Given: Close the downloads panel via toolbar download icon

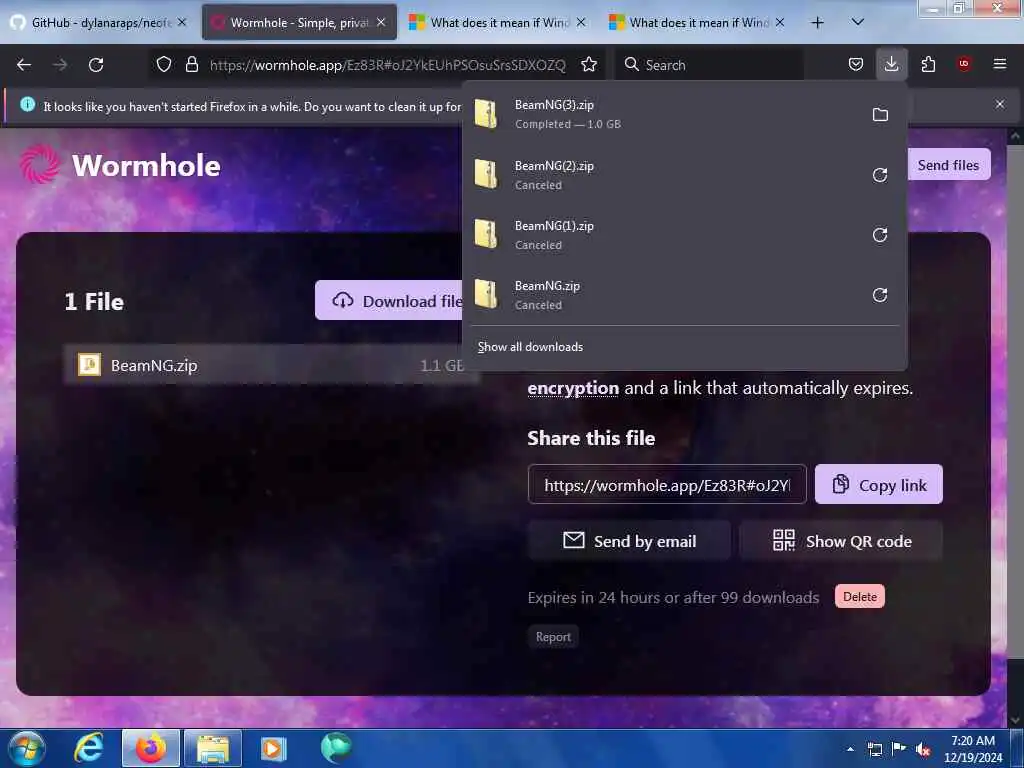Looking at the screenshot, I should pos(891,64).
